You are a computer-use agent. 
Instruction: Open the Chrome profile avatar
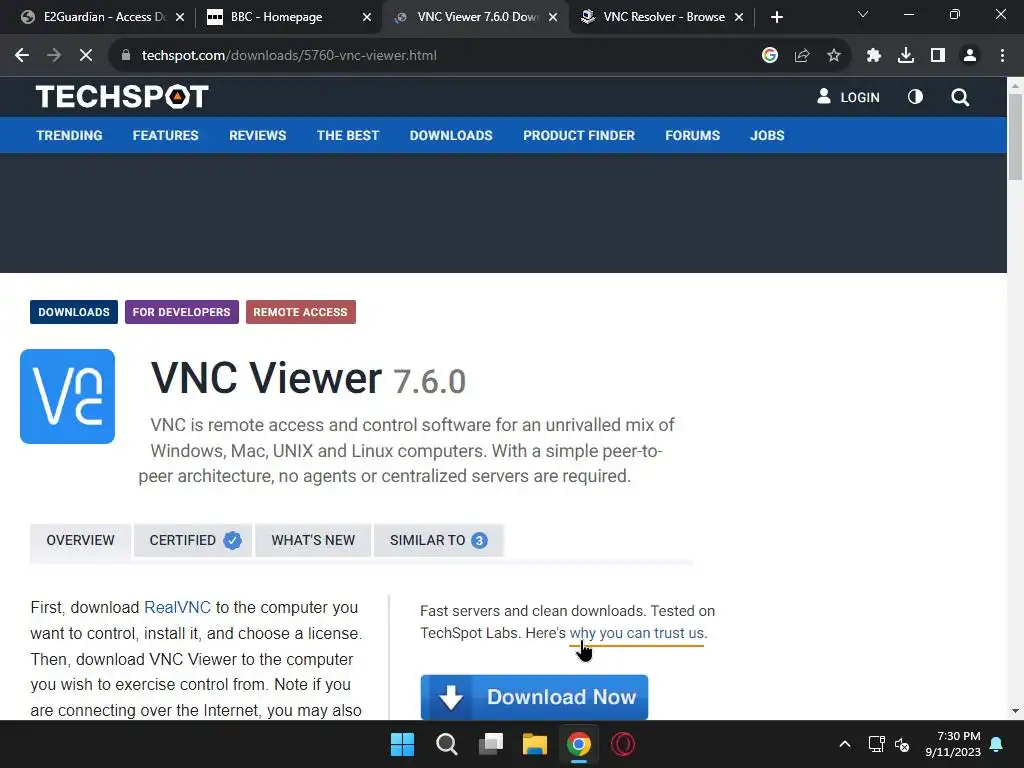(970, 56)
